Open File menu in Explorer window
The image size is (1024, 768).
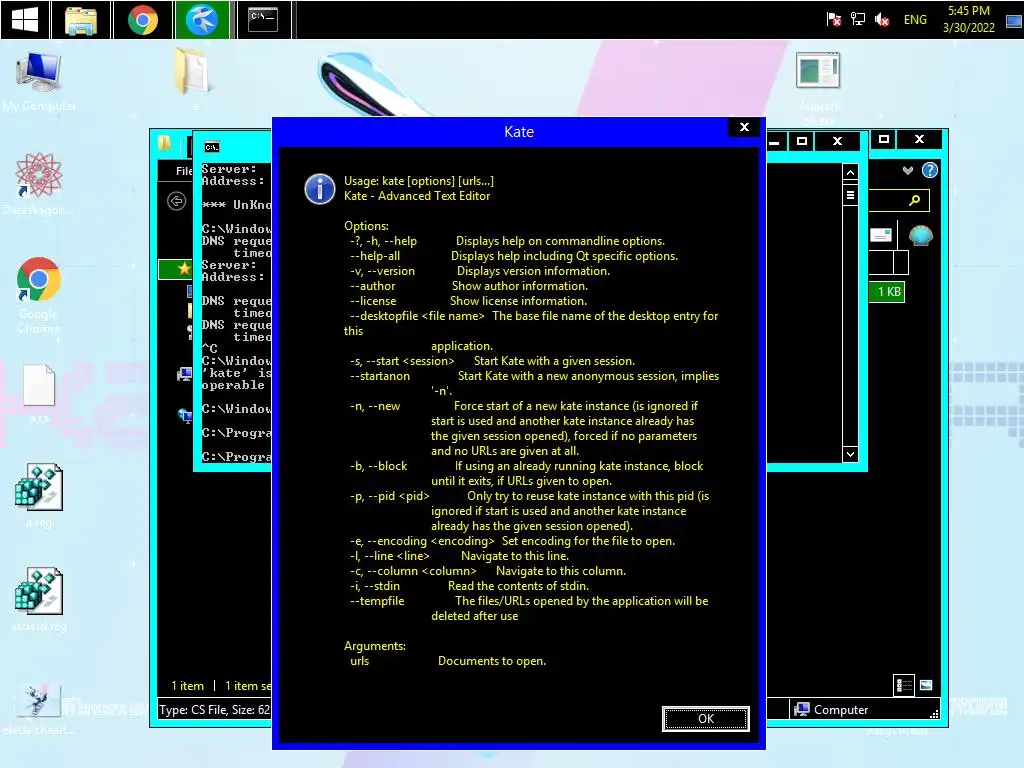click(x=184, y=170)
